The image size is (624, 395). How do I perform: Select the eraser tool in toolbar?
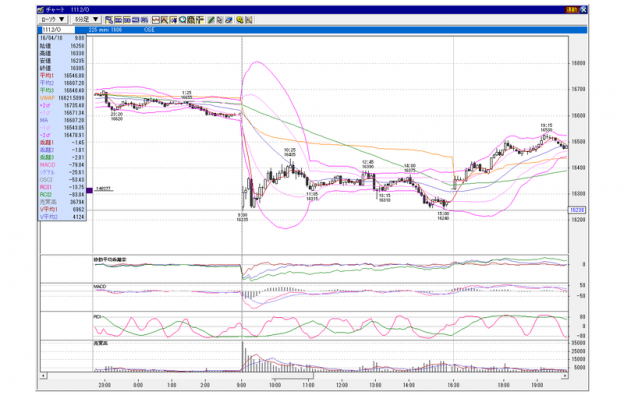[229, 20]
